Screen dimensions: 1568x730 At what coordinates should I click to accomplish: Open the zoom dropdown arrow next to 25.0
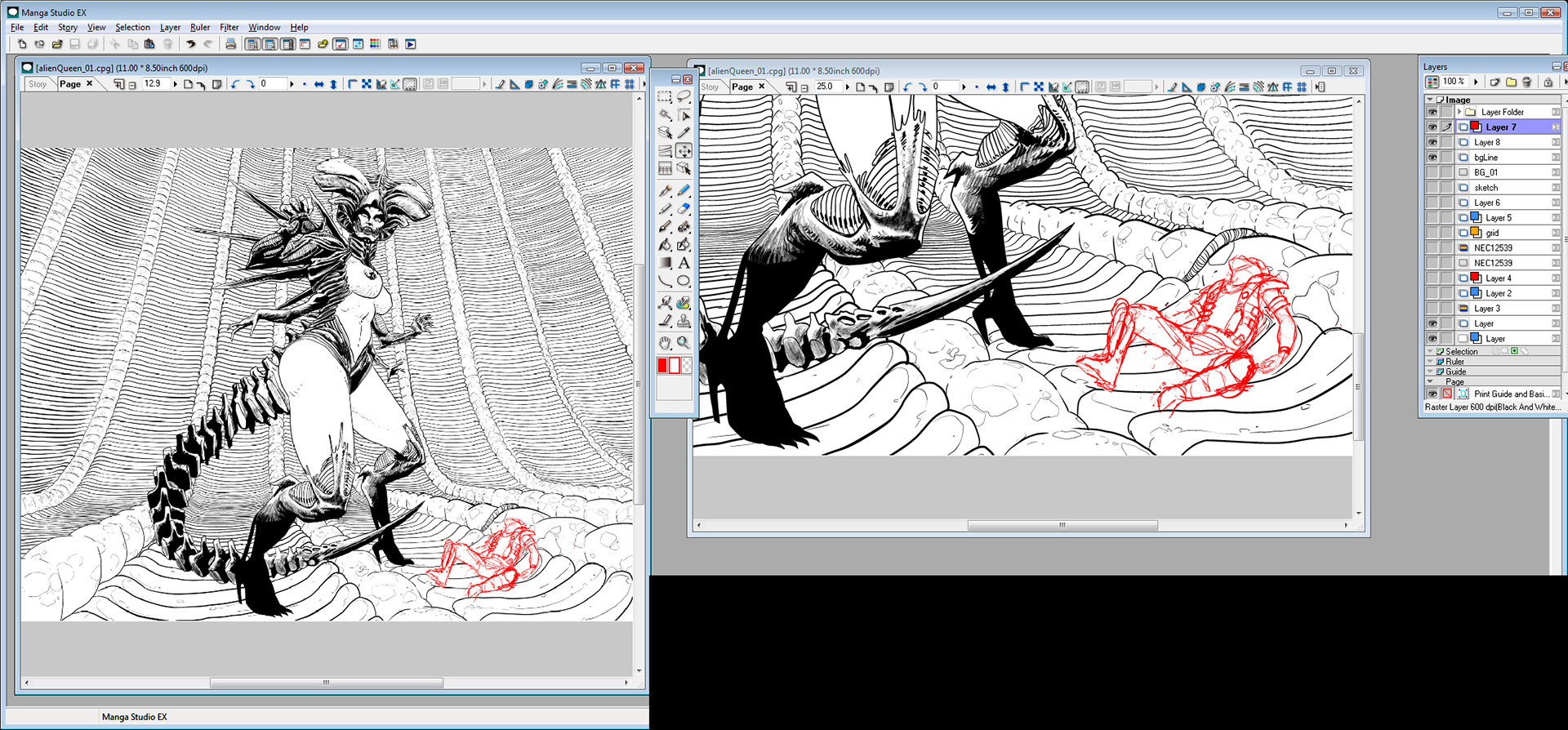click(x=847, y=87)
